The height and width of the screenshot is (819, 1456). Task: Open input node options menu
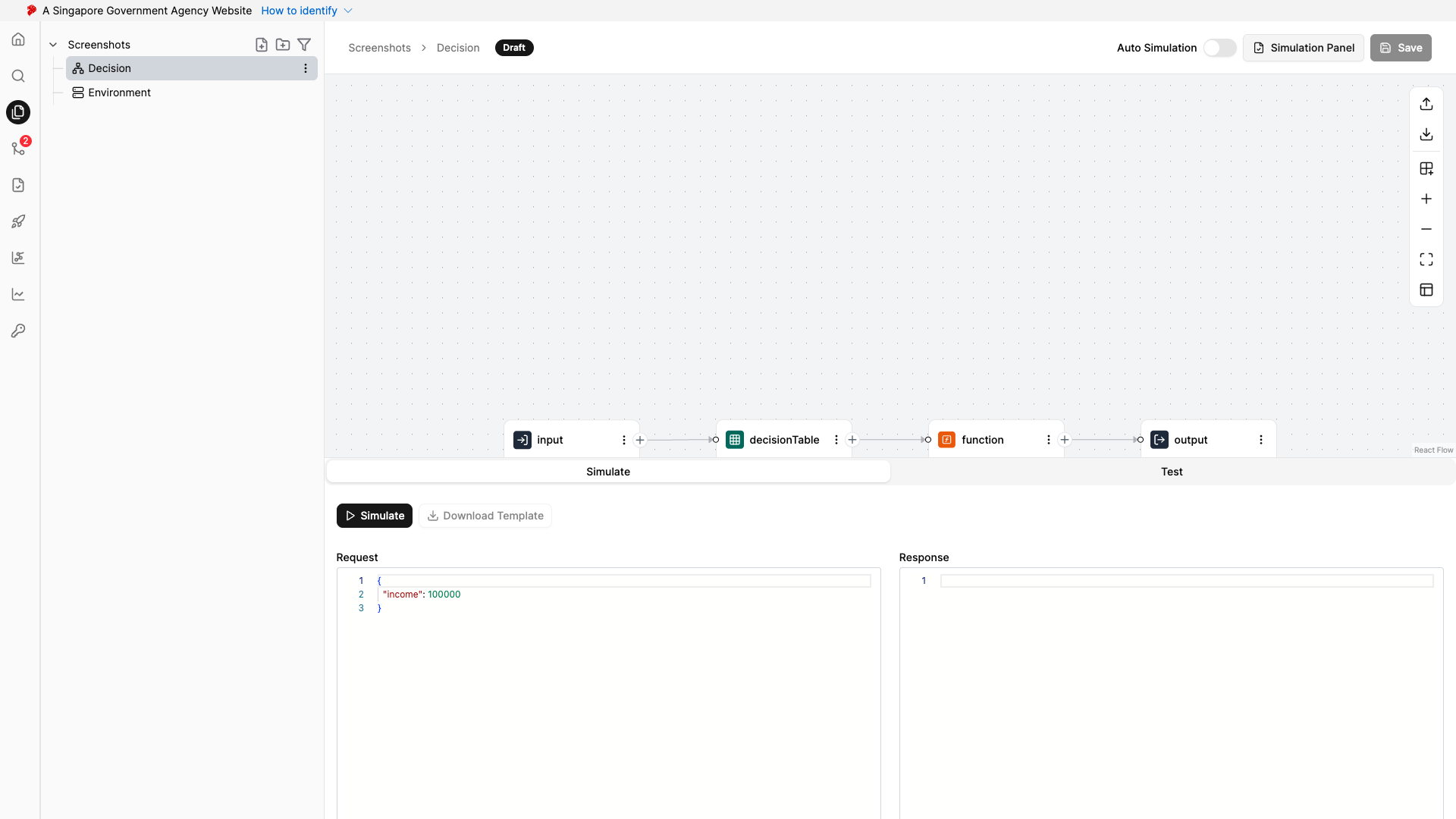point(624,440)
